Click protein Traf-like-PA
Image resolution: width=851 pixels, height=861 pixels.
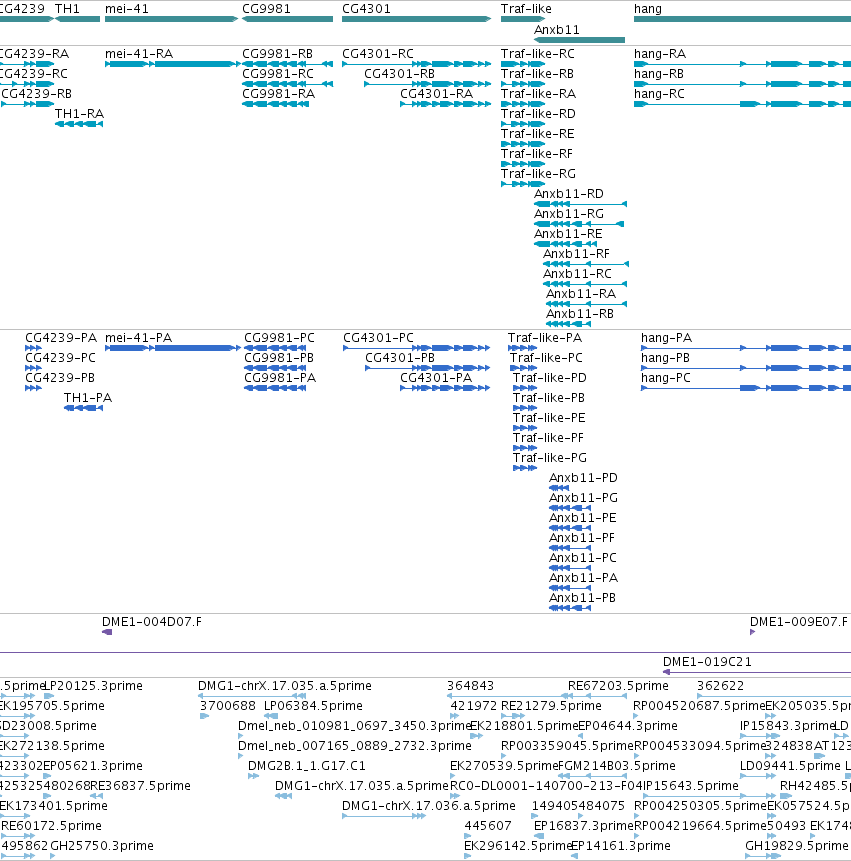(x=545, y=338)
